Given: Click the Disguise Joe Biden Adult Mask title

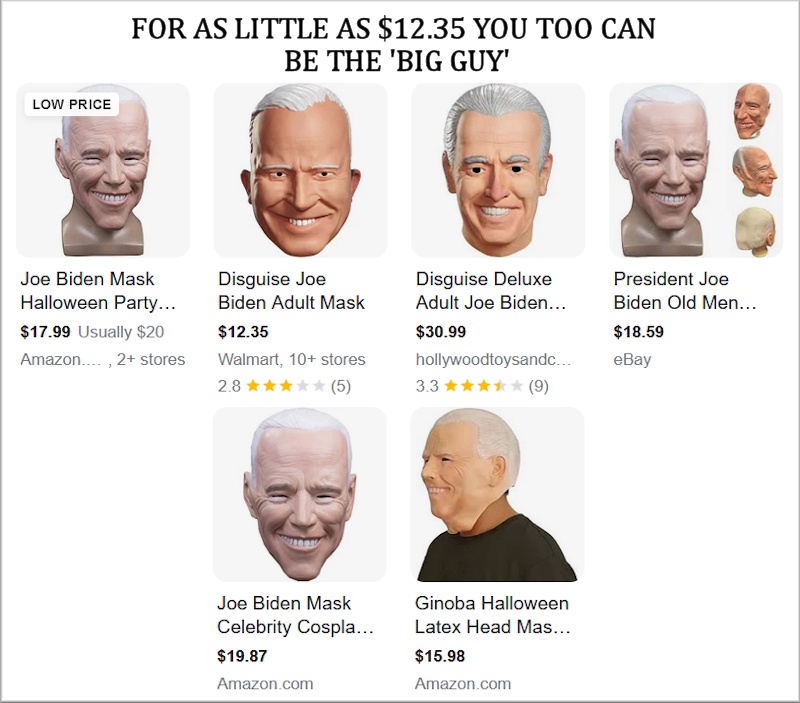Looking at the screenshot, I should click(291, 291).
